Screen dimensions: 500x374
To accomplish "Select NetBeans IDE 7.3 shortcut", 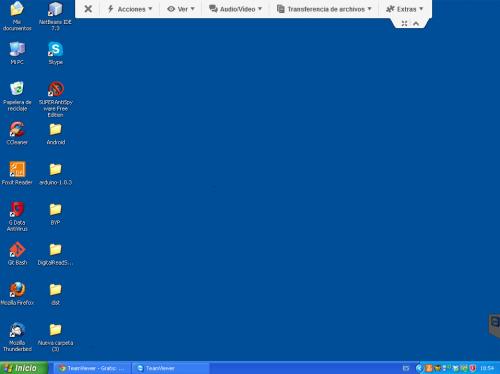I will (x=55, y=16).
